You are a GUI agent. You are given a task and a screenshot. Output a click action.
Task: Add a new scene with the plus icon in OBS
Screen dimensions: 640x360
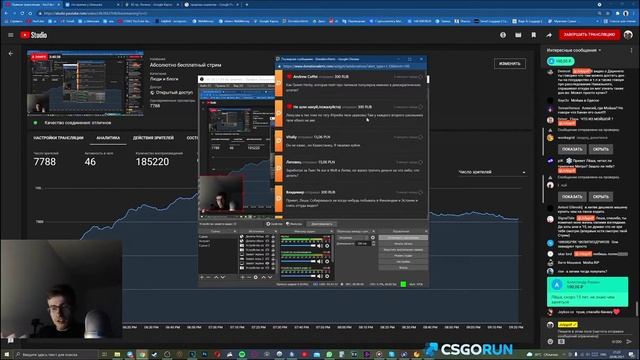tap(202, 277)
